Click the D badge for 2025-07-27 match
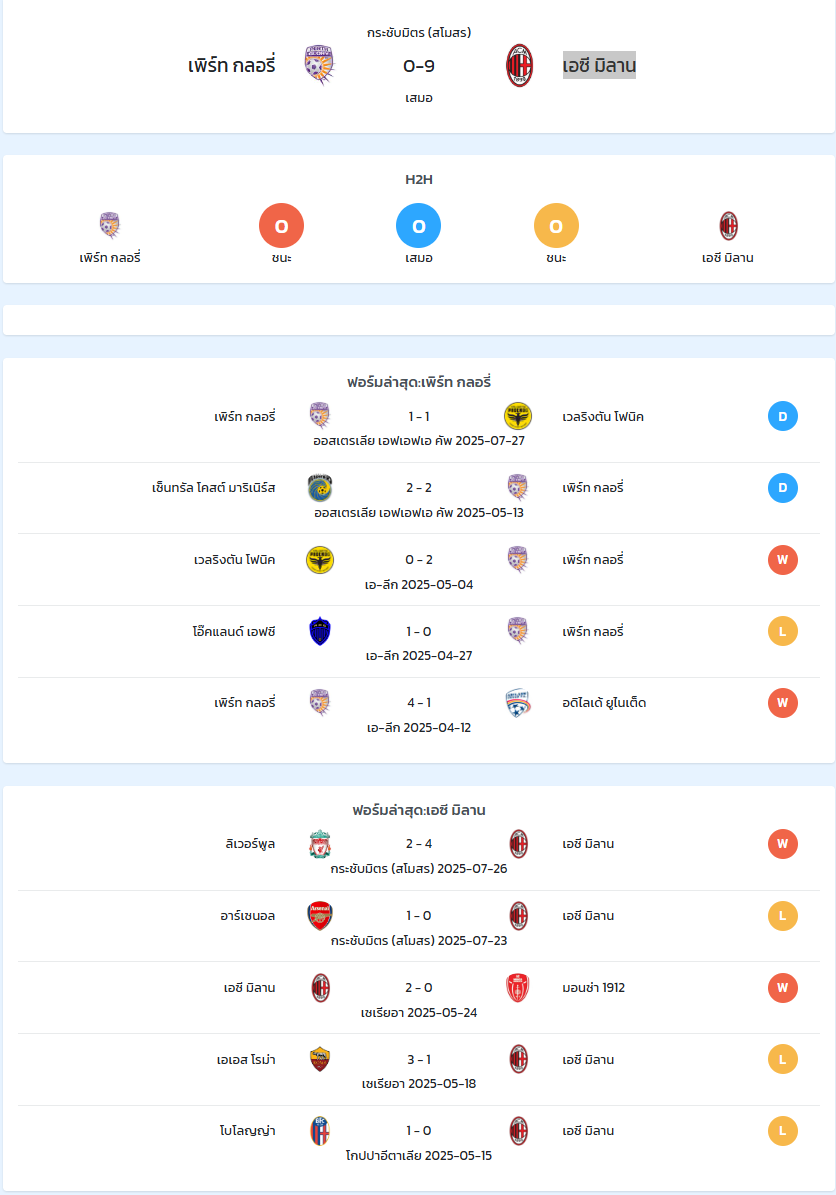Image resolution: width=836 pixels, height=1195 pixels. [x=783, y=416]
